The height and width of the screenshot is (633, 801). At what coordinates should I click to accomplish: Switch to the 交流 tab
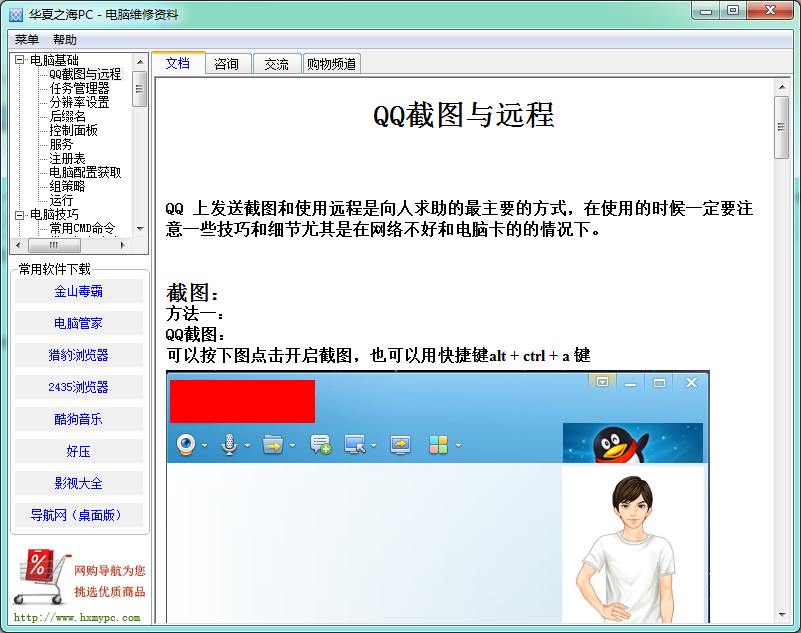[276, 64]
